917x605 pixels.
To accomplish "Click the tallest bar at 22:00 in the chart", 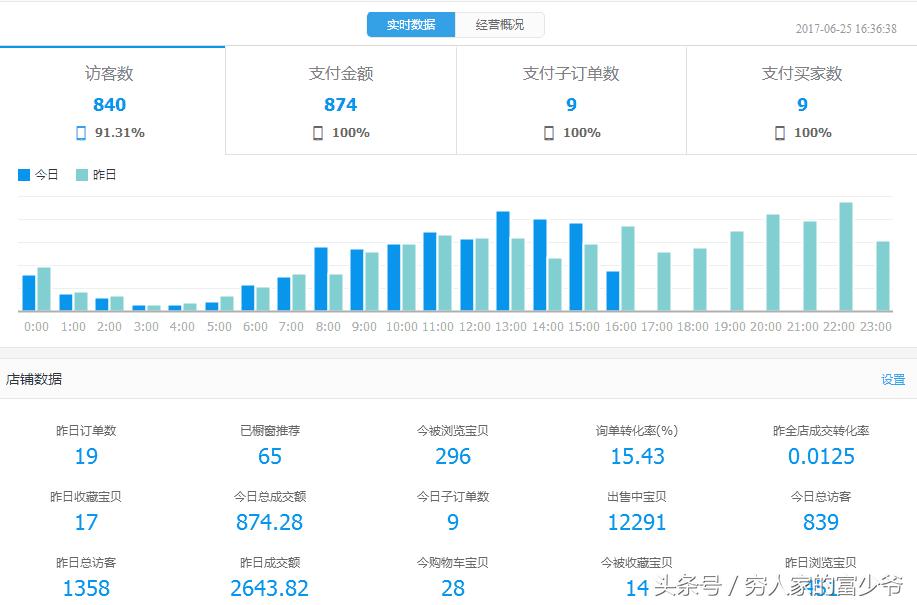I will [x=845, y=255].
